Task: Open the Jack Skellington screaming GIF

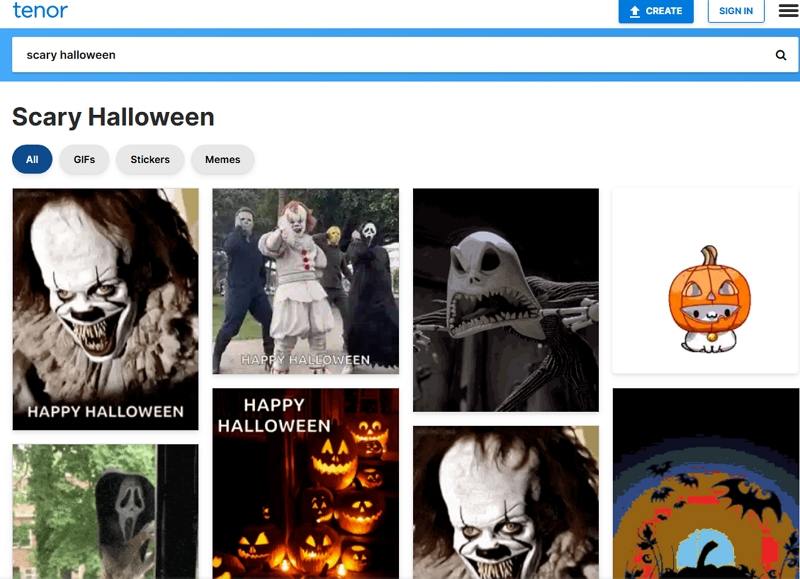Action: (x=505, y=299)
